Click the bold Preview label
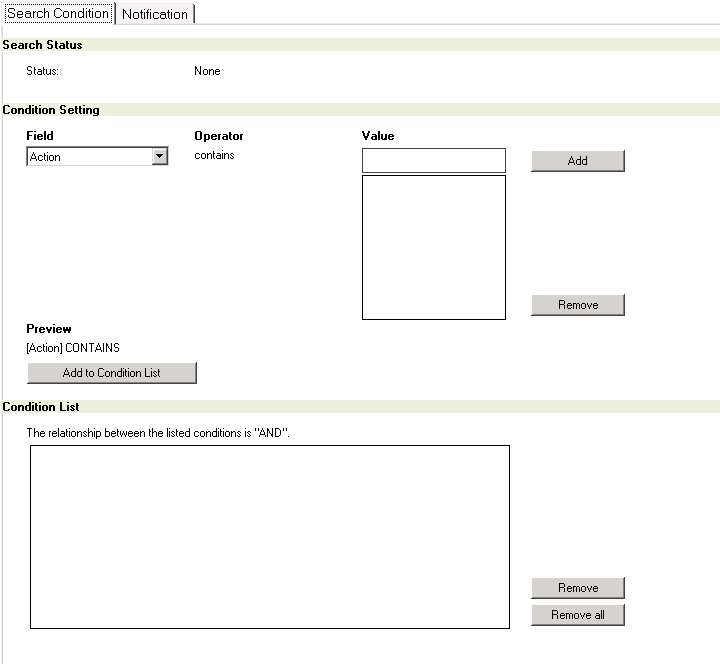This screenshot has height=664, width=720. 49,329
